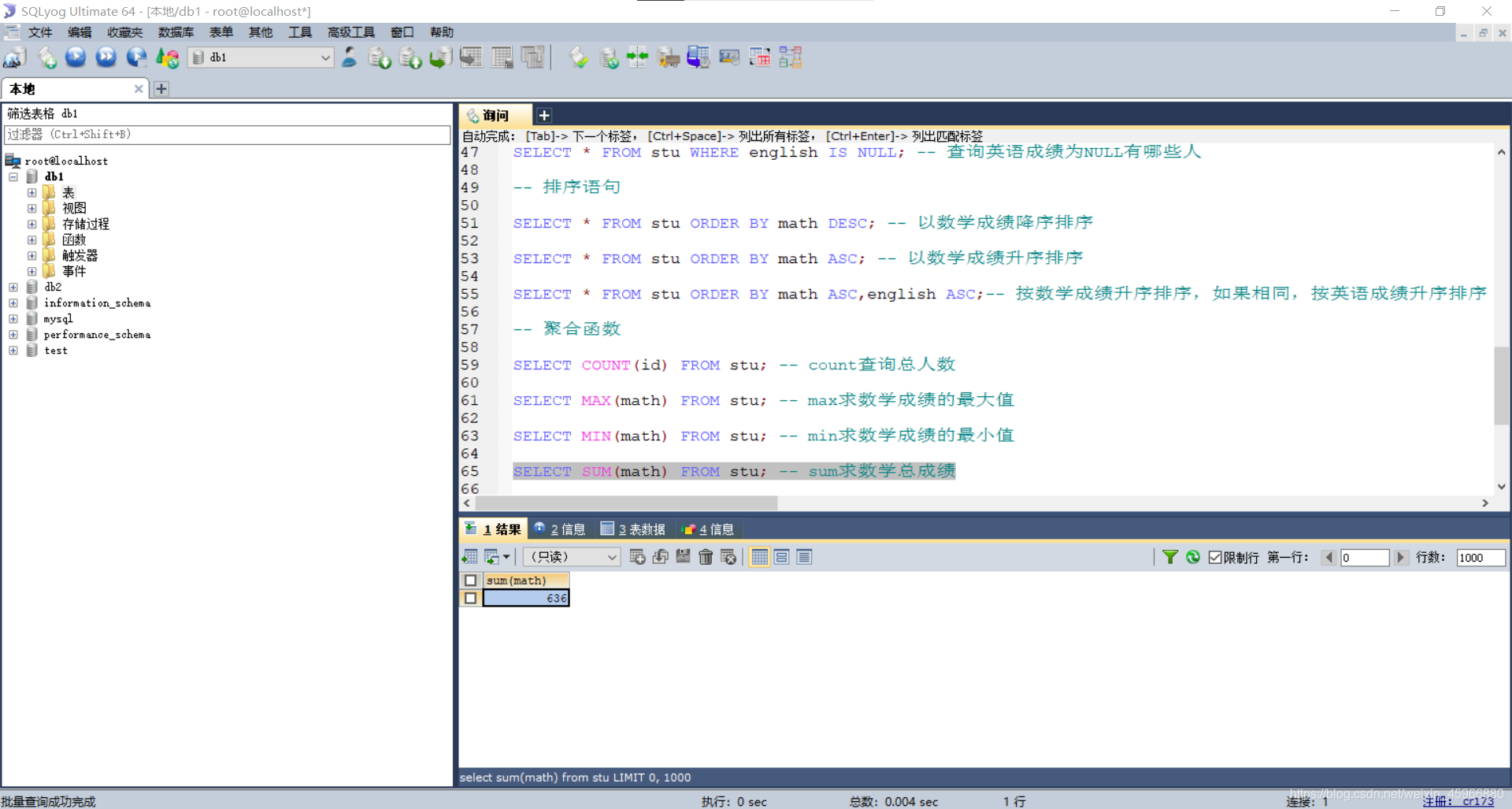
Task: Open a new query editor
Action: 46,58
